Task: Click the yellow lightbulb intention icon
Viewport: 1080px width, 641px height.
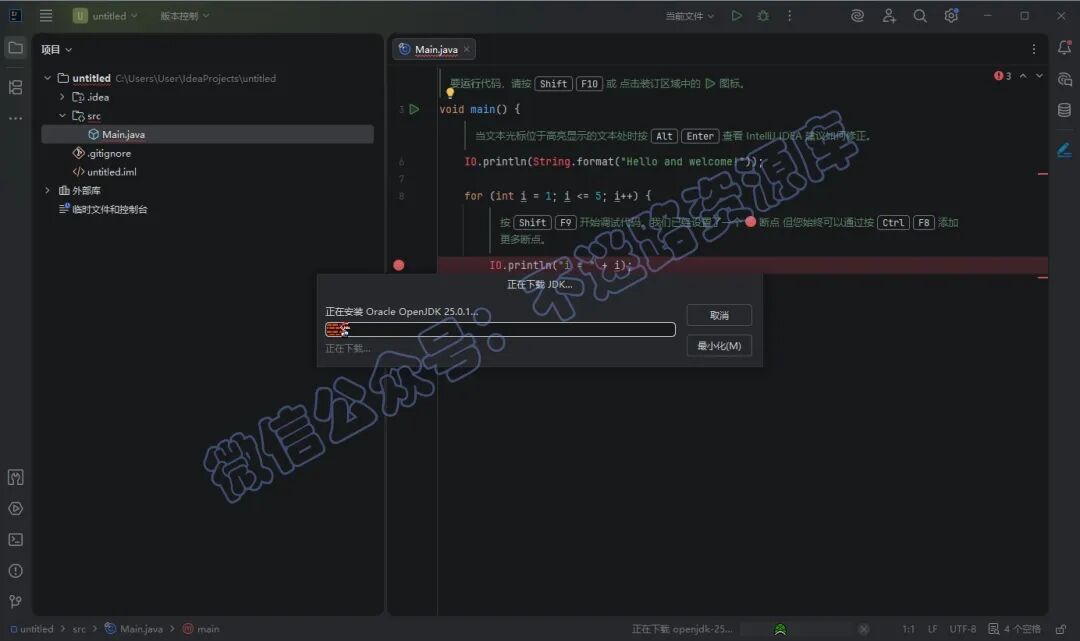Action: coord(450,92)
